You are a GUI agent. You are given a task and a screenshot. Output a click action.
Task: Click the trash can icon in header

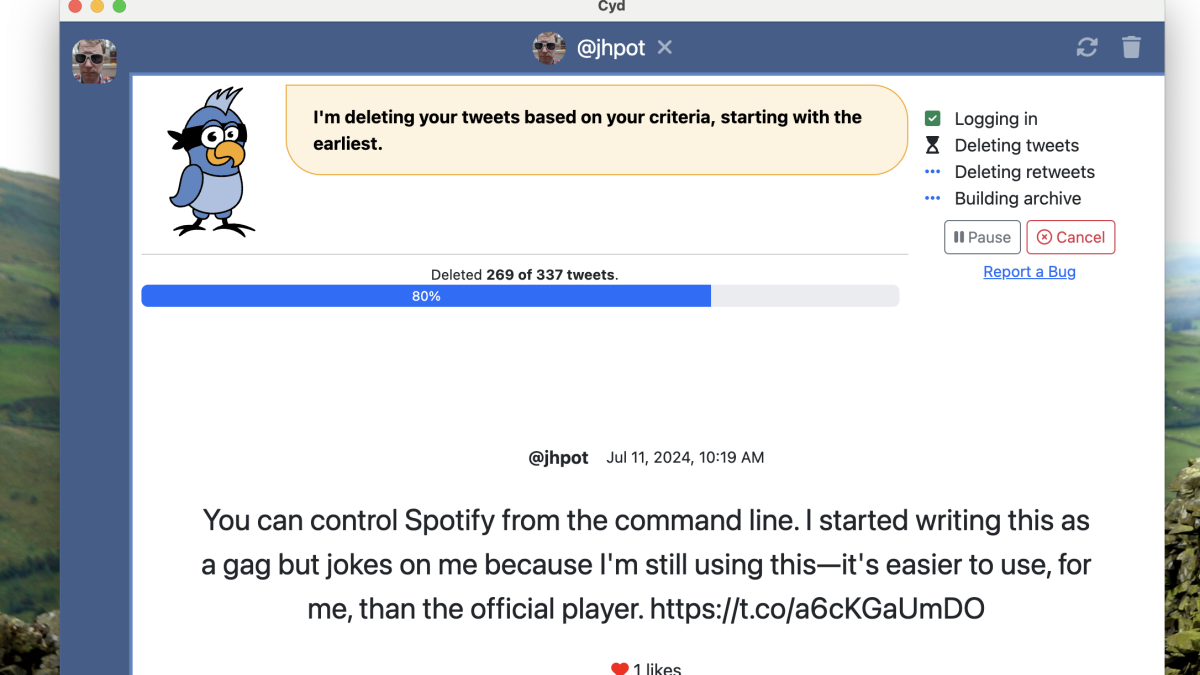click(x=1131, y=47)
